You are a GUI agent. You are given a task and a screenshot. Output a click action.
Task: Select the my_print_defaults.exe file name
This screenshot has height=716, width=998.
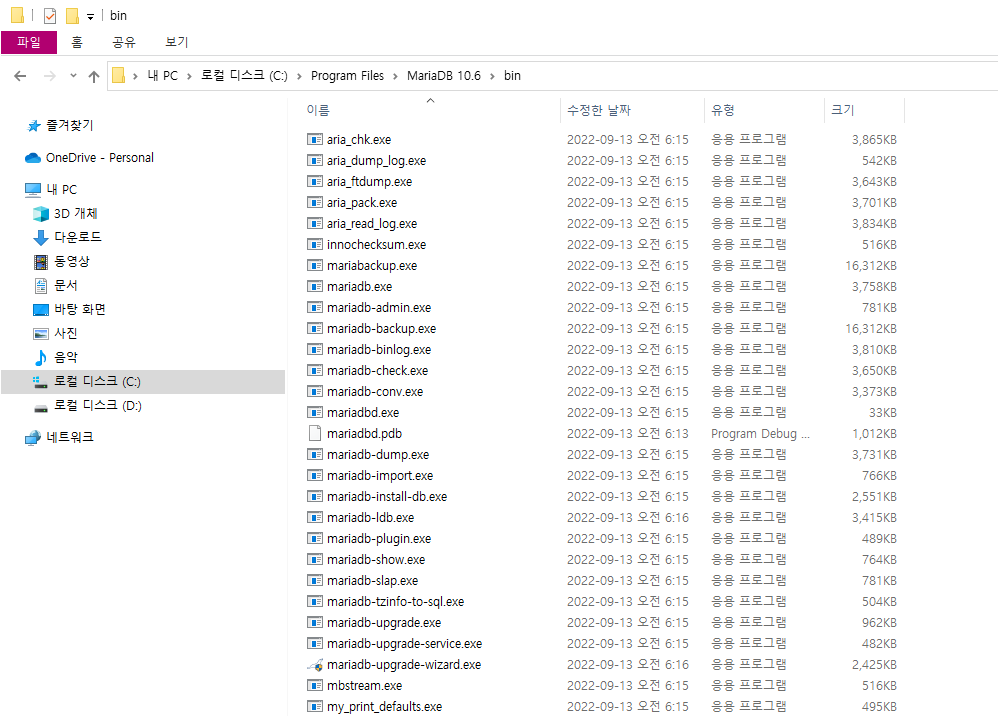click(384, 707)
